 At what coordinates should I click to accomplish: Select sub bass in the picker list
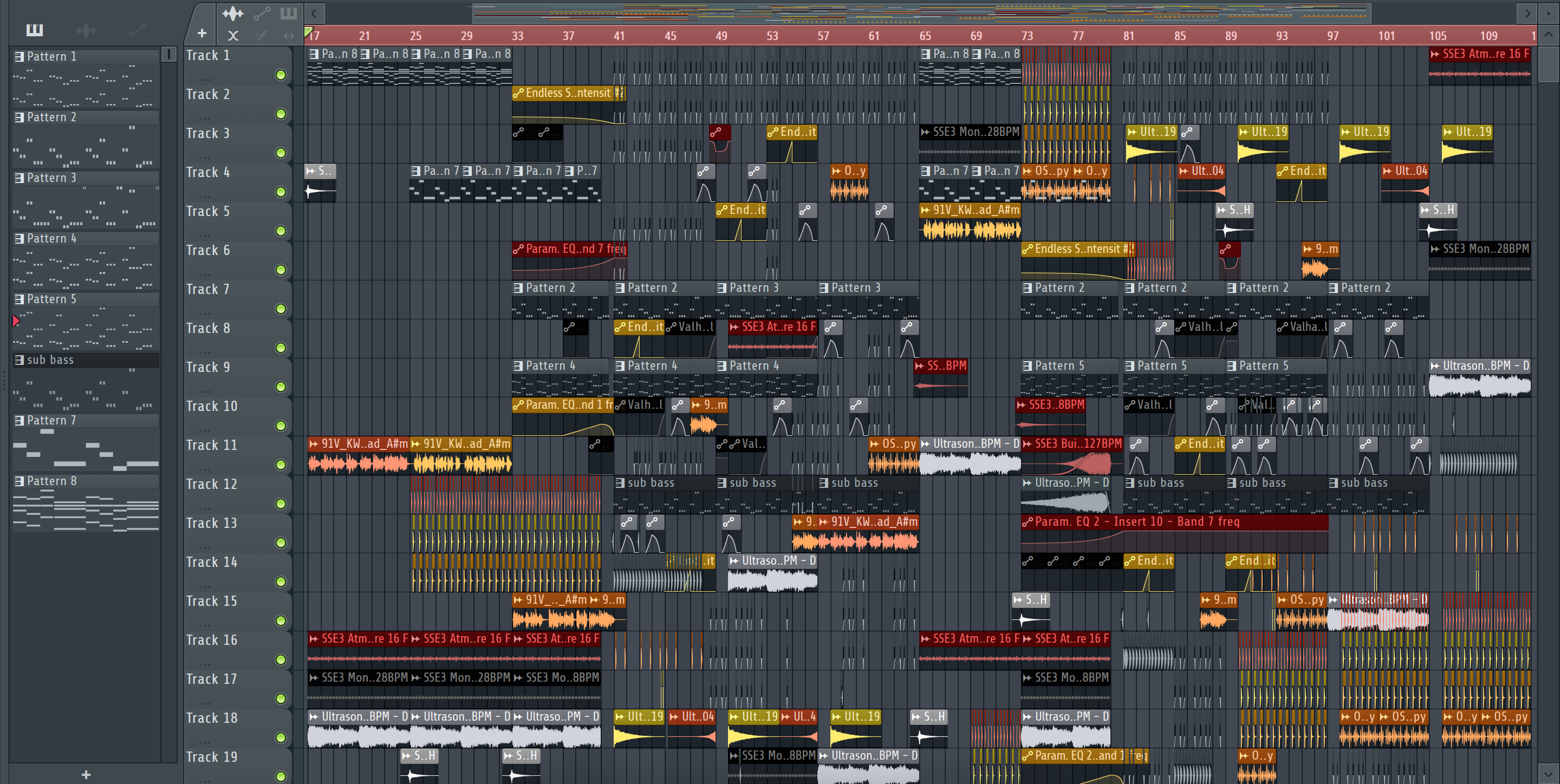[x=86, y=360]
